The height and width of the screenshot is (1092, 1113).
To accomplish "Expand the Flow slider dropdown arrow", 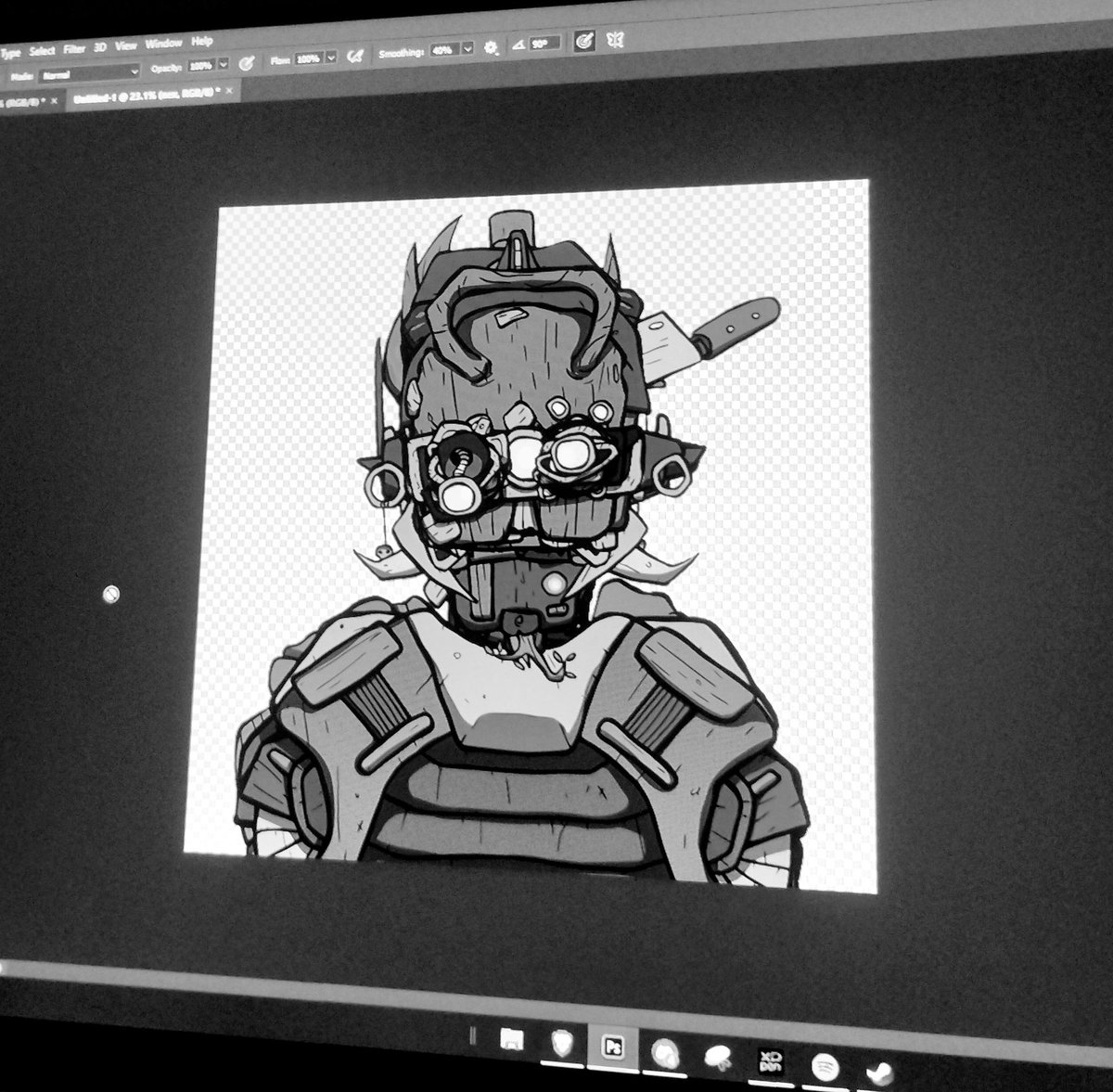I will (331, 58).
